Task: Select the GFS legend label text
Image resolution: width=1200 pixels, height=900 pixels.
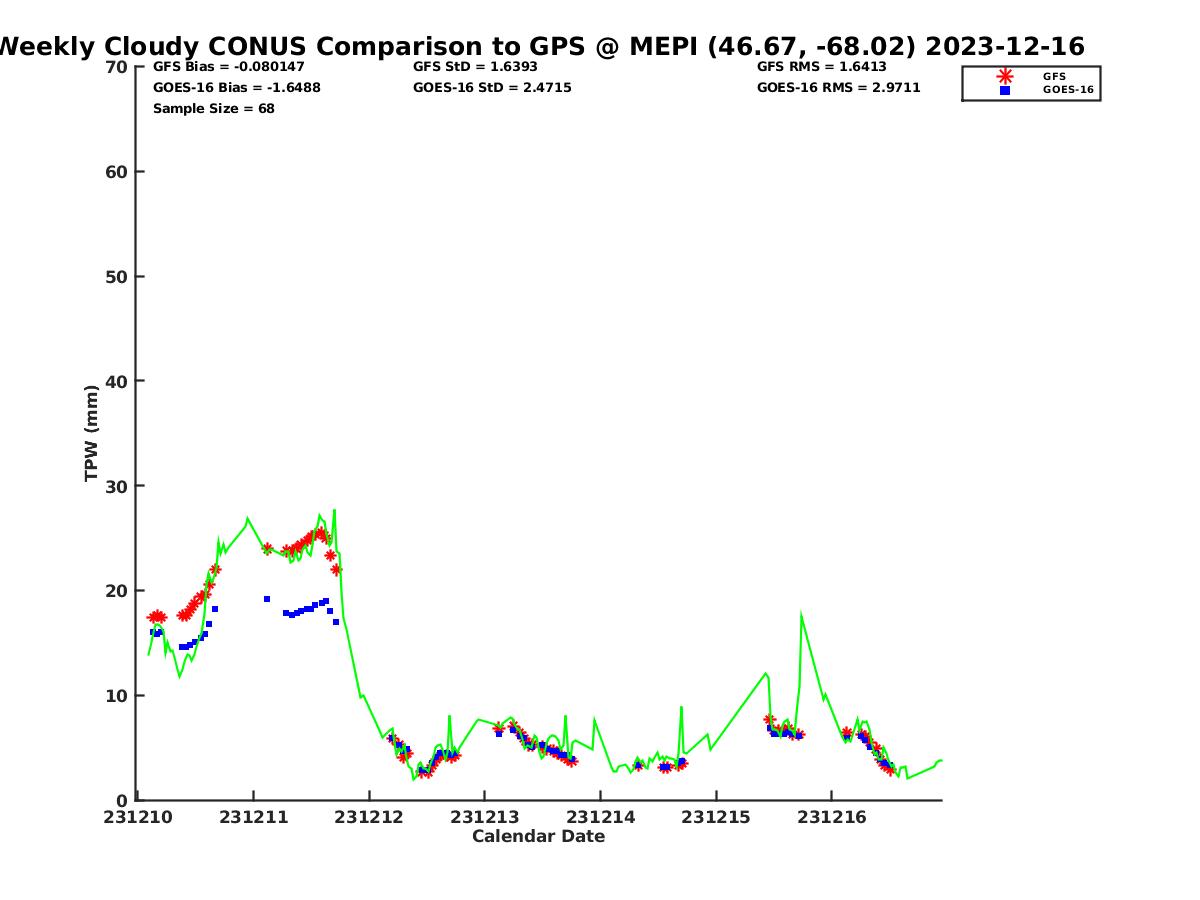Action: 1054,76
